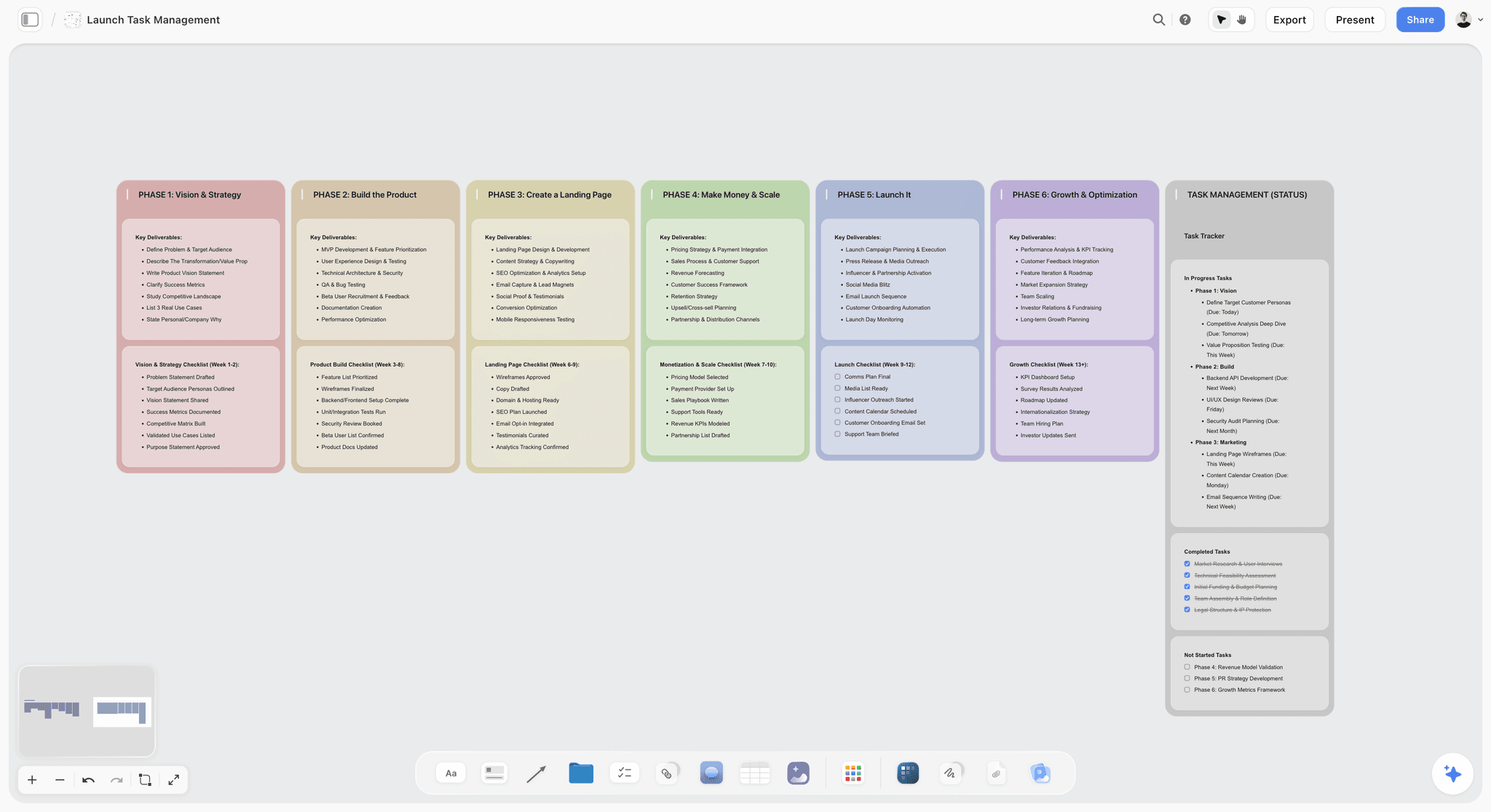Select the scribble drawing tool

click(x=951, y=773)
